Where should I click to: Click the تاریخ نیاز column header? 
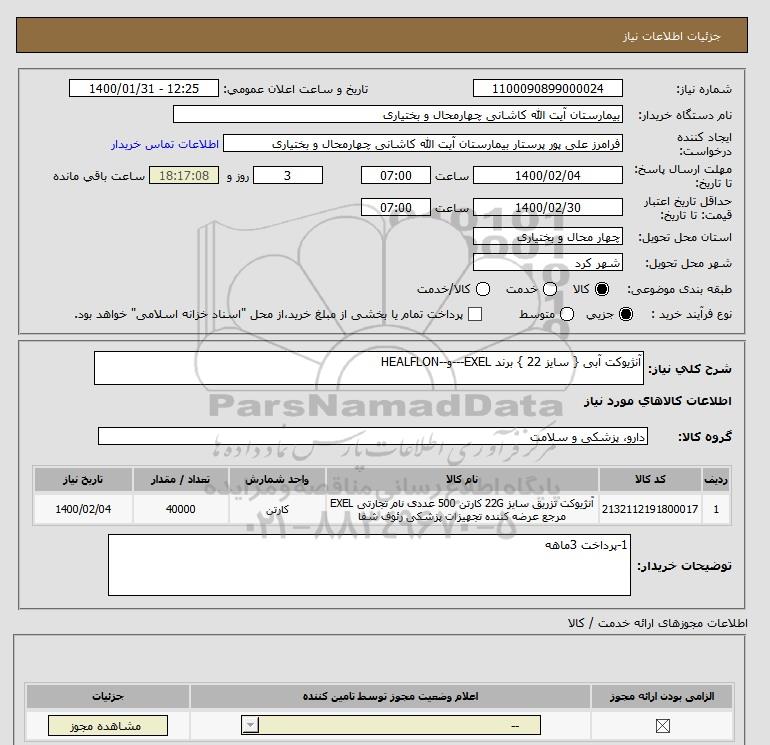[x=83, y=479]
